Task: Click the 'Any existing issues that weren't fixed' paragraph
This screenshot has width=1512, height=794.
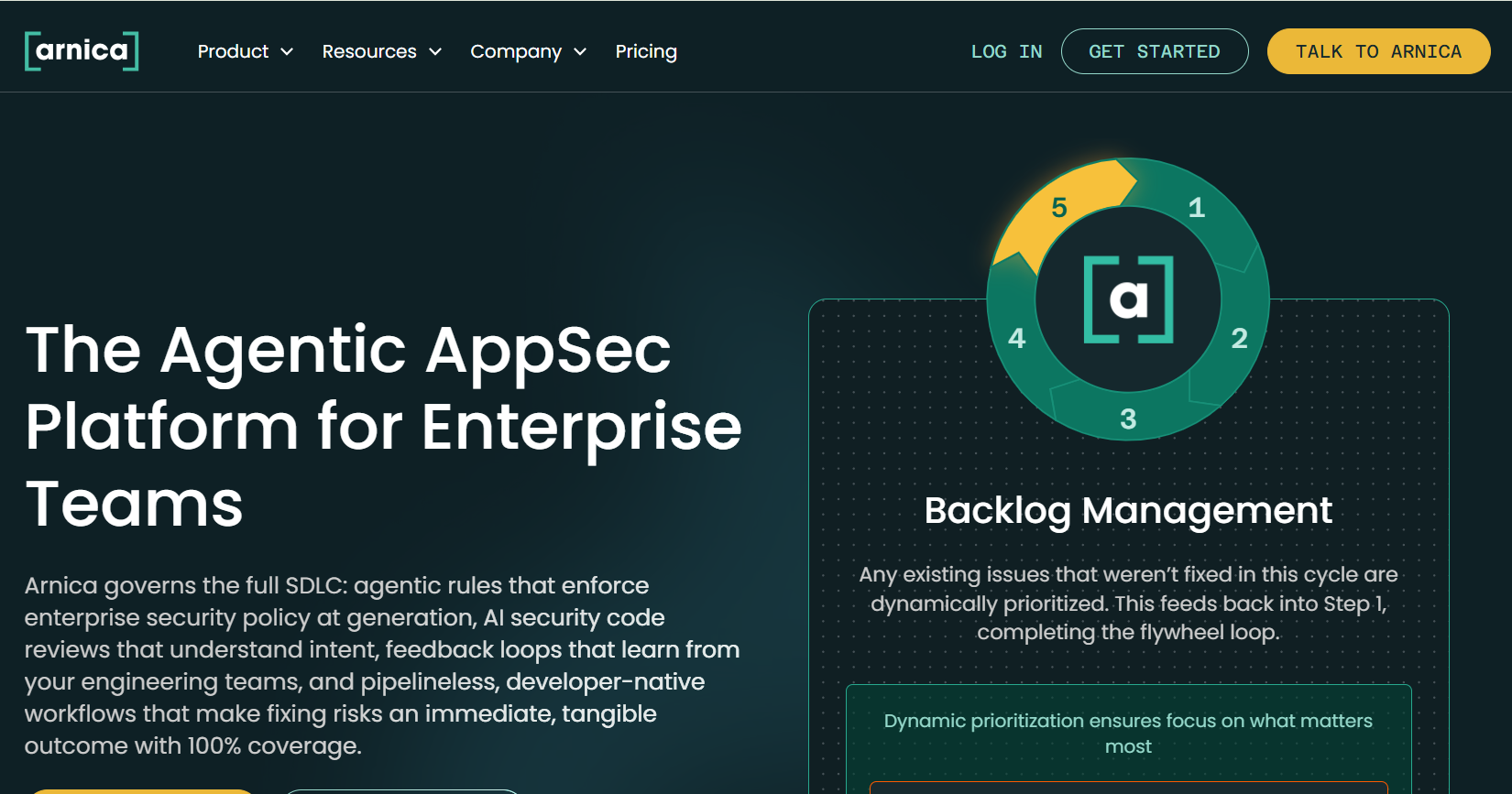Action: click(x=1128, y=603)
